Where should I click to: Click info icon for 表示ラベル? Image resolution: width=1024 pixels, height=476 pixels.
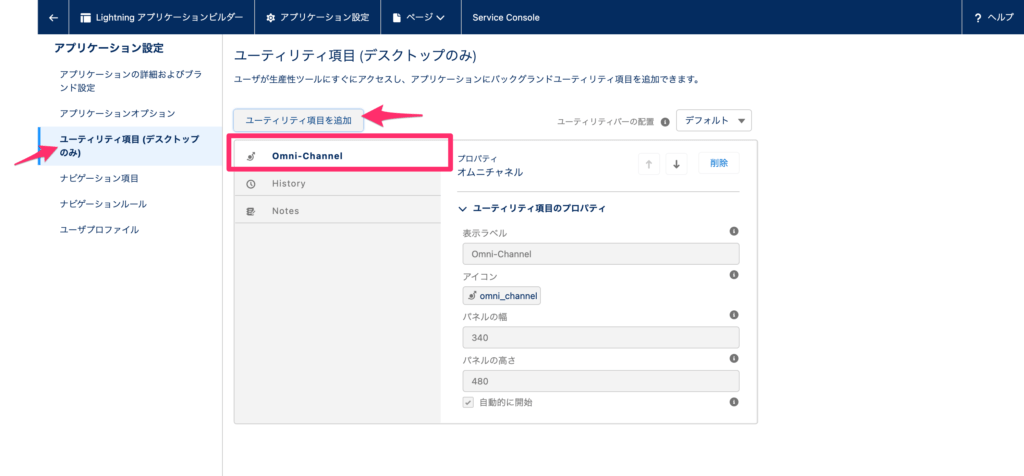733,231
